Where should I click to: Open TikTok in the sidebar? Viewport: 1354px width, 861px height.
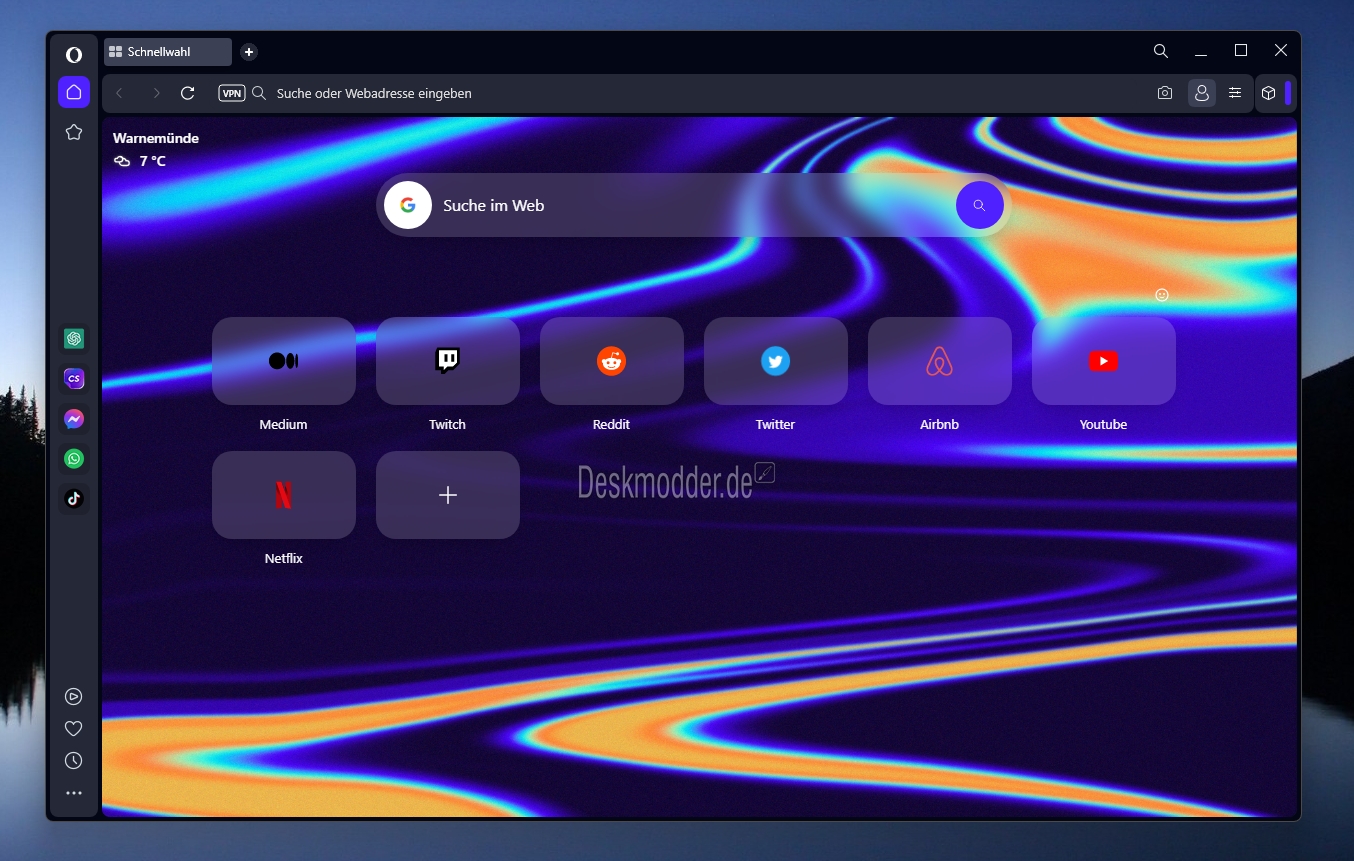(73, 498)
